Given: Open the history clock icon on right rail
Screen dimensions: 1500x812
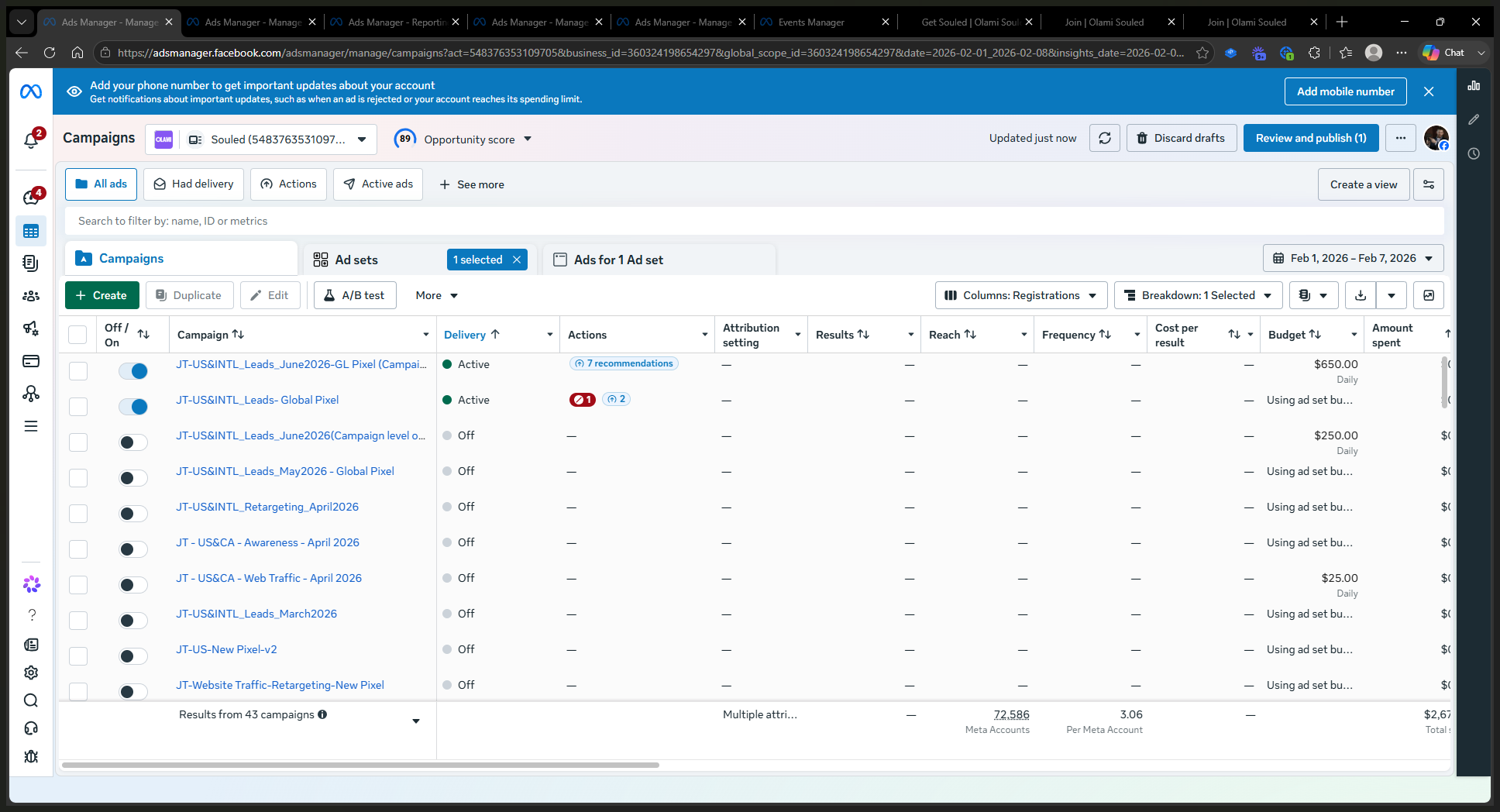Looking at the screenshot, I should [1474, 153].
